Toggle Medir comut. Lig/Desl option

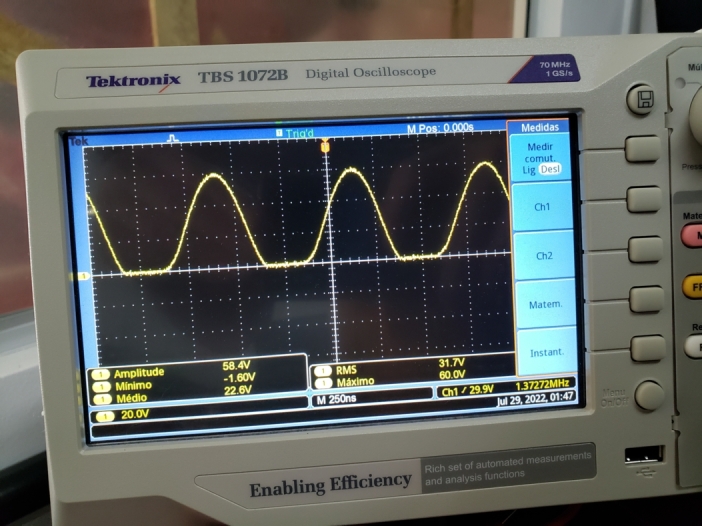[540, 158]
